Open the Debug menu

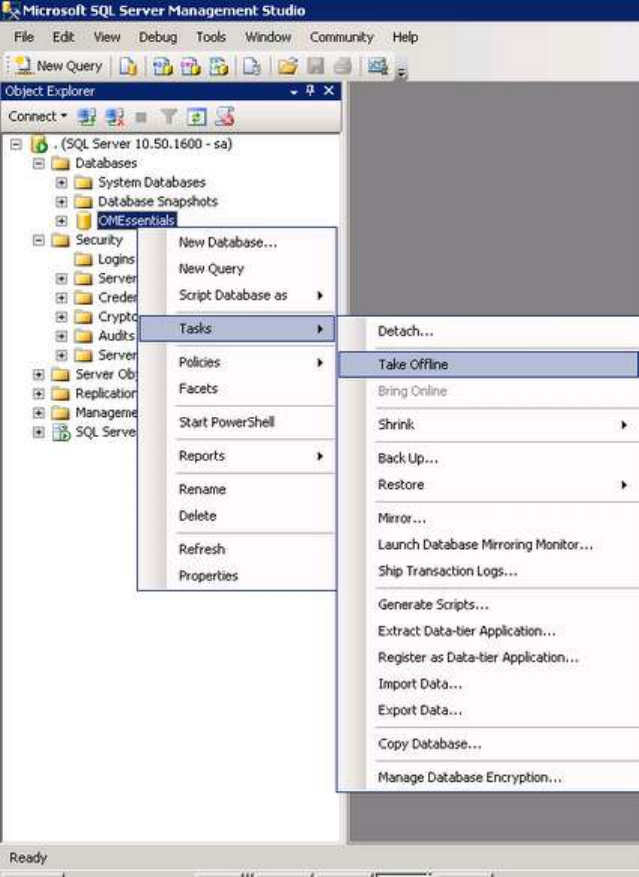(158, 37)
